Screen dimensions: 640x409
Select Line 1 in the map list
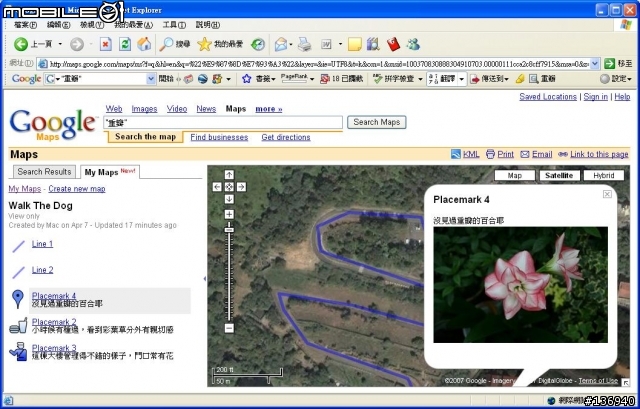click(x=42, y=244)
